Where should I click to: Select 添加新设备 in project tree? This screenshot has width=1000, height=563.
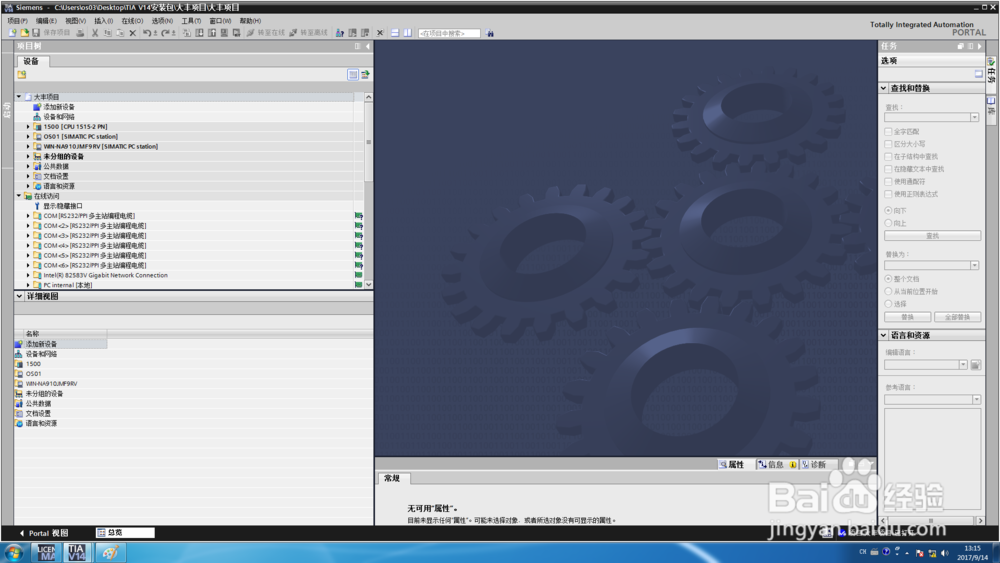pyautogui.click(x=59, y=107)
